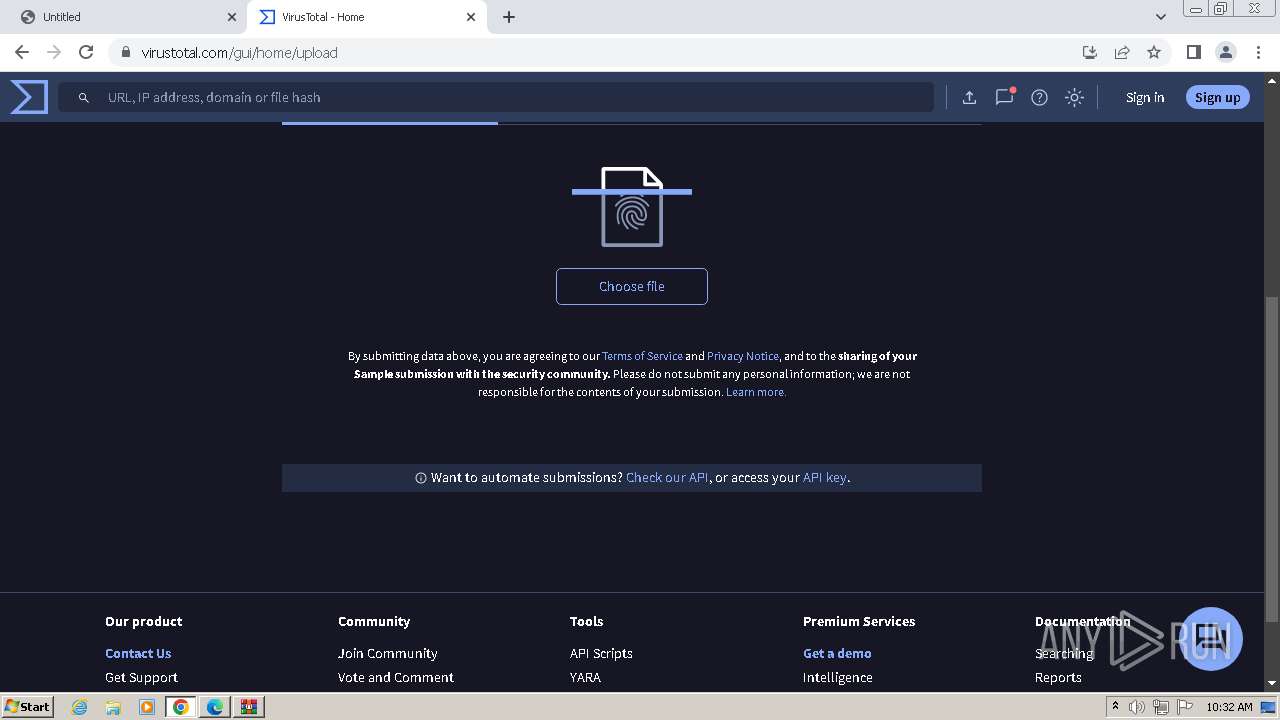This screenshot has height=720, width=1280.
Task: Open API Scripts footer link
Action: tap(601, 653)
